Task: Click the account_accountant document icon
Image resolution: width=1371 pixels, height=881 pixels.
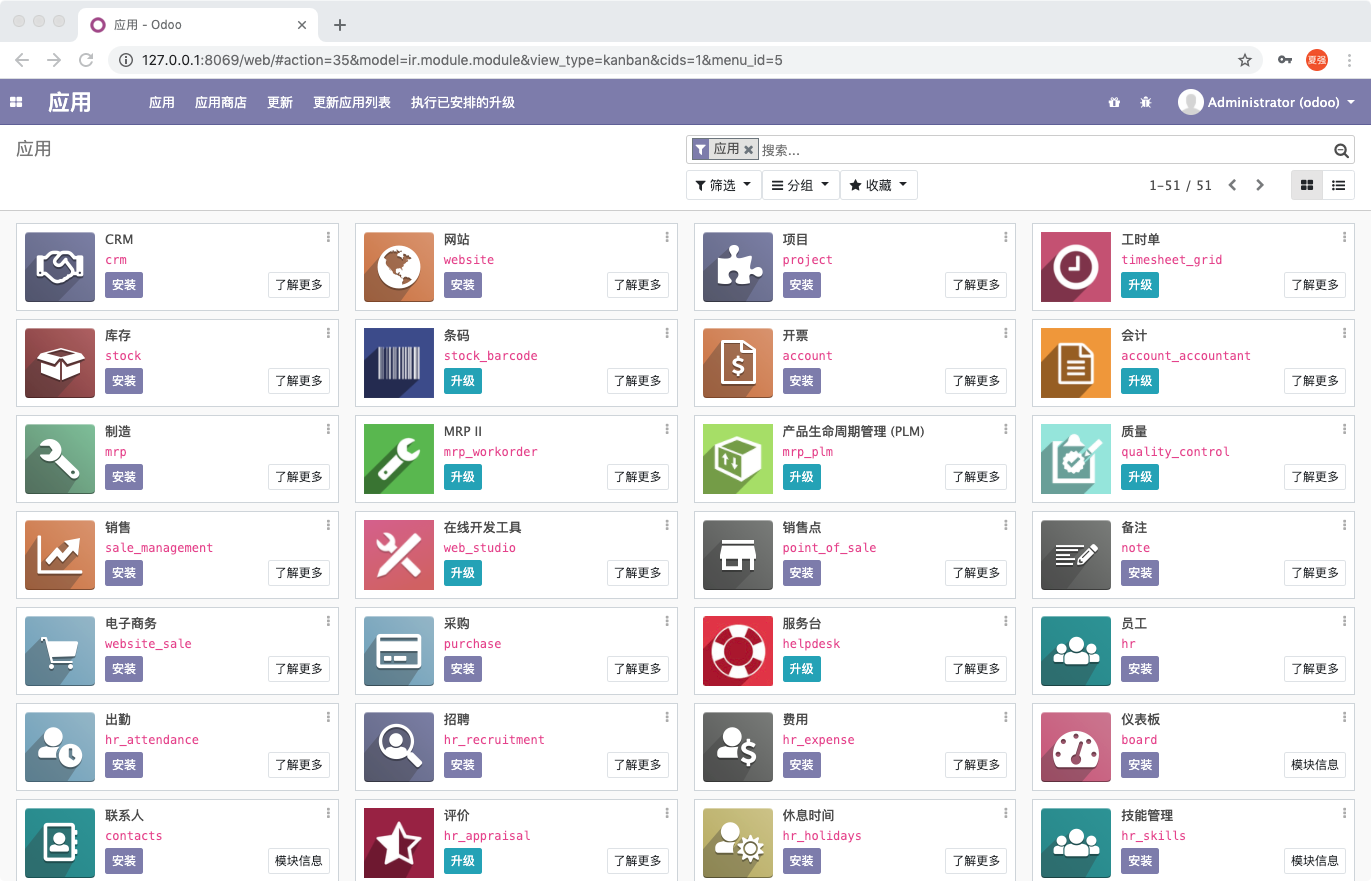Action: point(1076,363)
